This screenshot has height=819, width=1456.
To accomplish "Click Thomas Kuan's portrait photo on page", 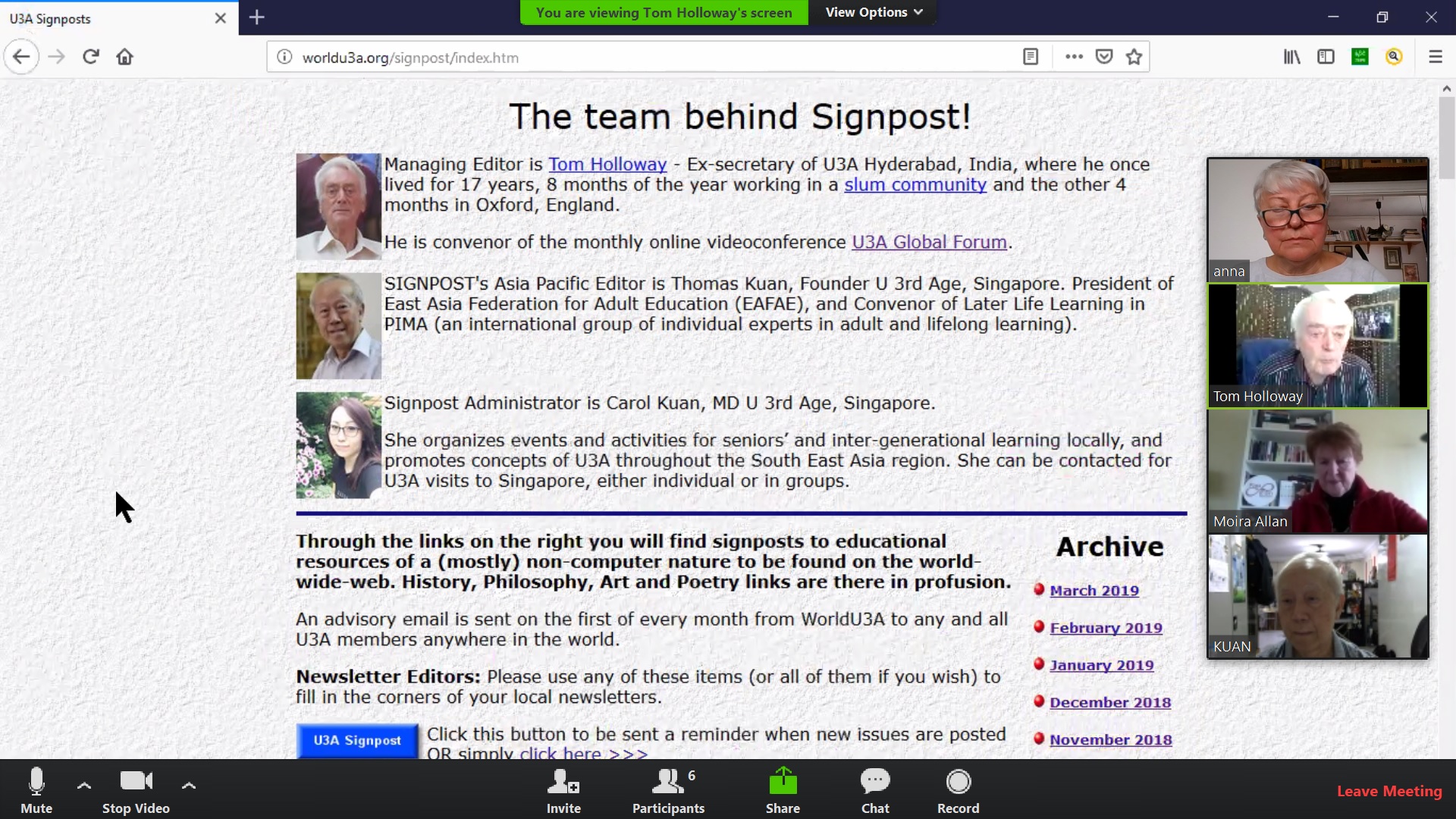I will click(x=338, y=326).
